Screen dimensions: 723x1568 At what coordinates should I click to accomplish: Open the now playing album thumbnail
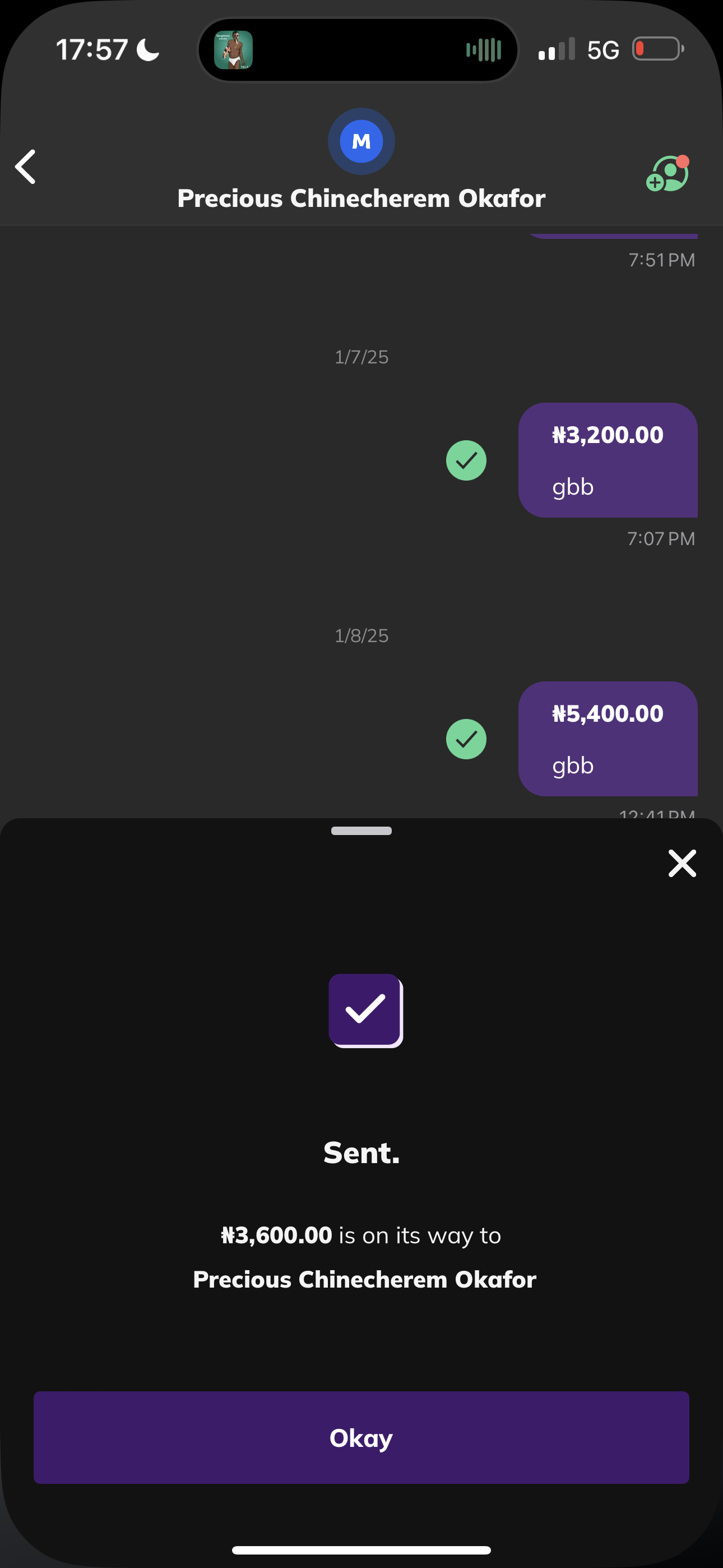pyautogui.click(x=234, y=50)
